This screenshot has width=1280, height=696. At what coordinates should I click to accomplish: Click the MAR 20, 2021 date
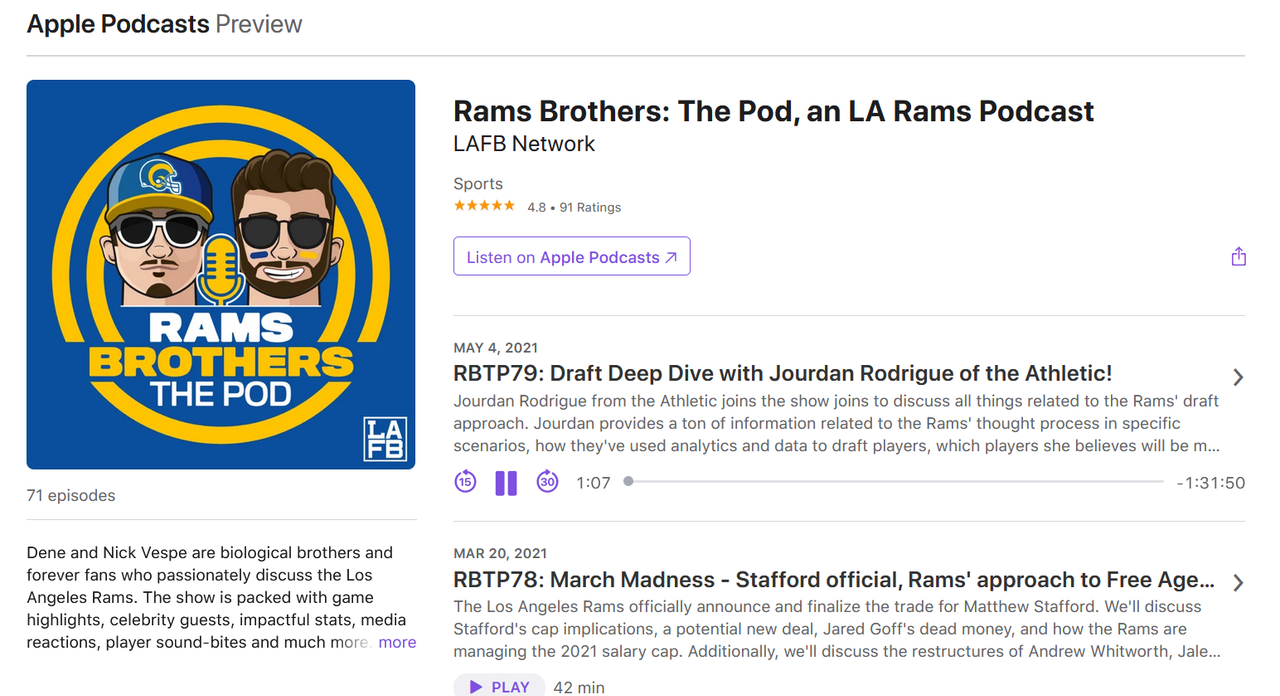coord(500,553)
